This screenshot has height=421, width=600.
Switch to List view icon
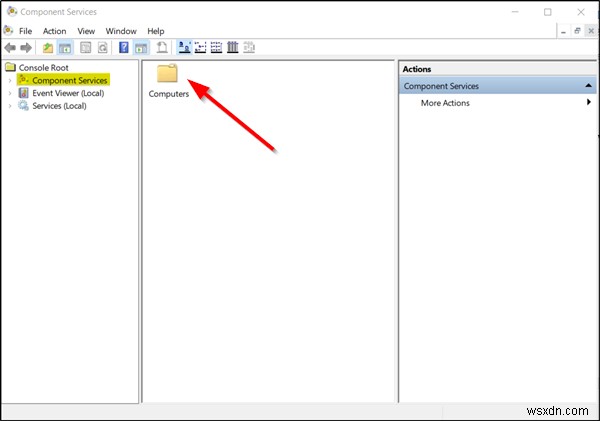pyautogui.click(x=217, y=48)
